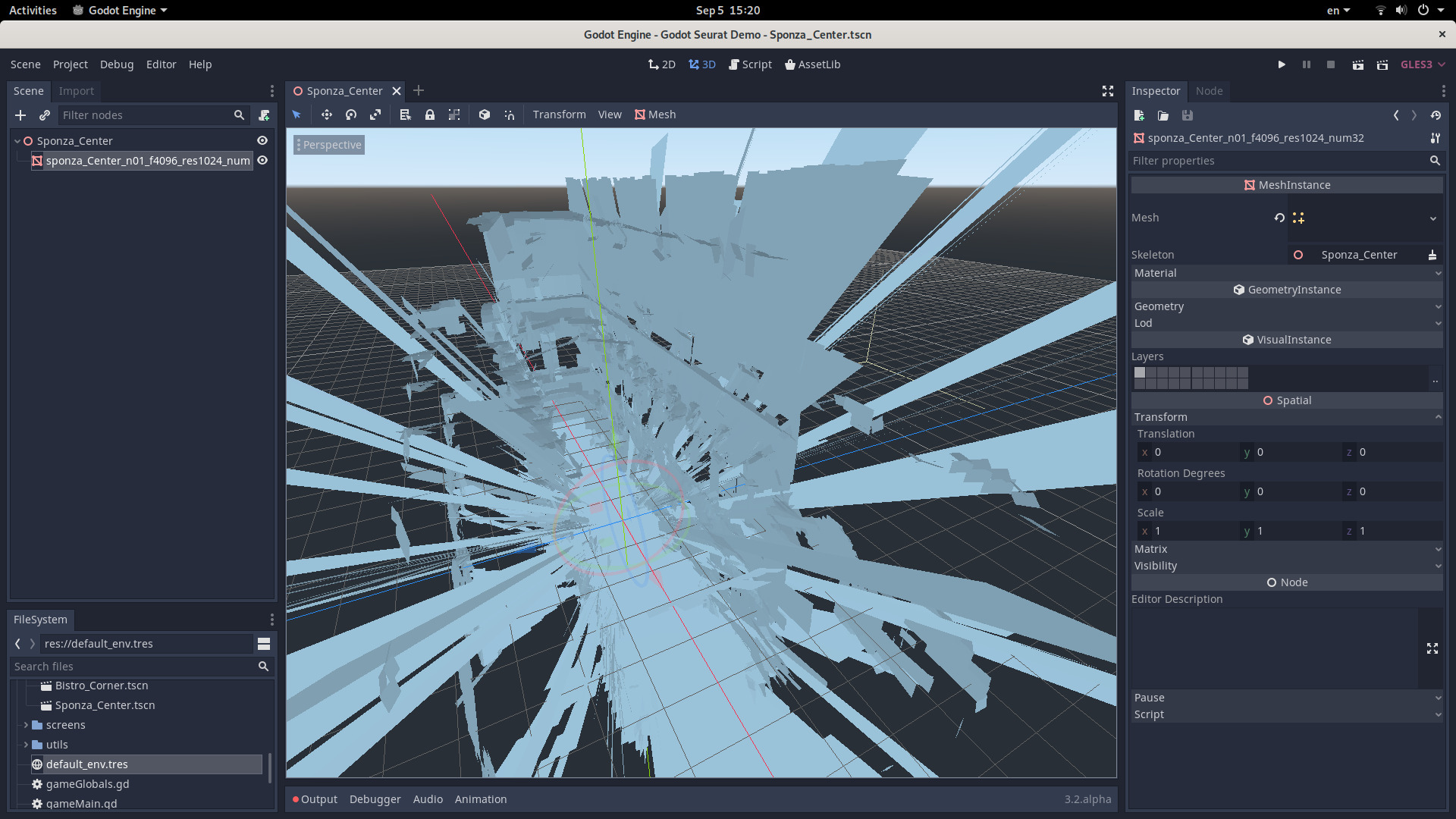Expand the Material section
Image resolution: width=1456 pixels, height=819 pixels.
[1287, 273]
